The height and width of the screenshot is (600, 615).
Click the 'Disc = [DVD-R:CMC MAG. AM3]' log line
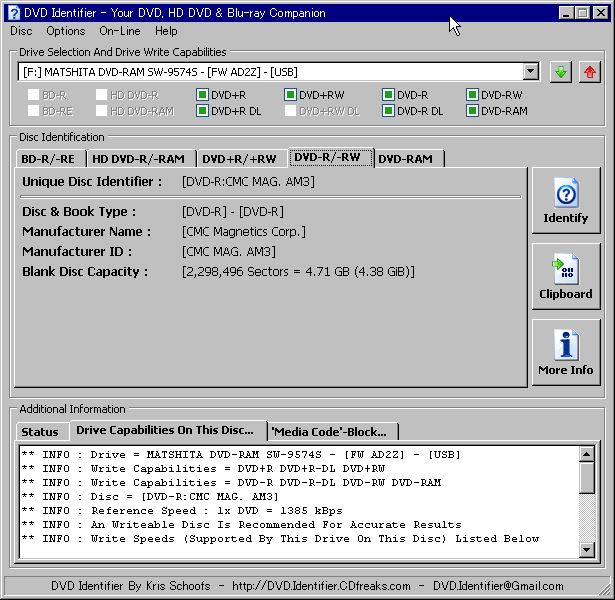[x=150, y=496]
